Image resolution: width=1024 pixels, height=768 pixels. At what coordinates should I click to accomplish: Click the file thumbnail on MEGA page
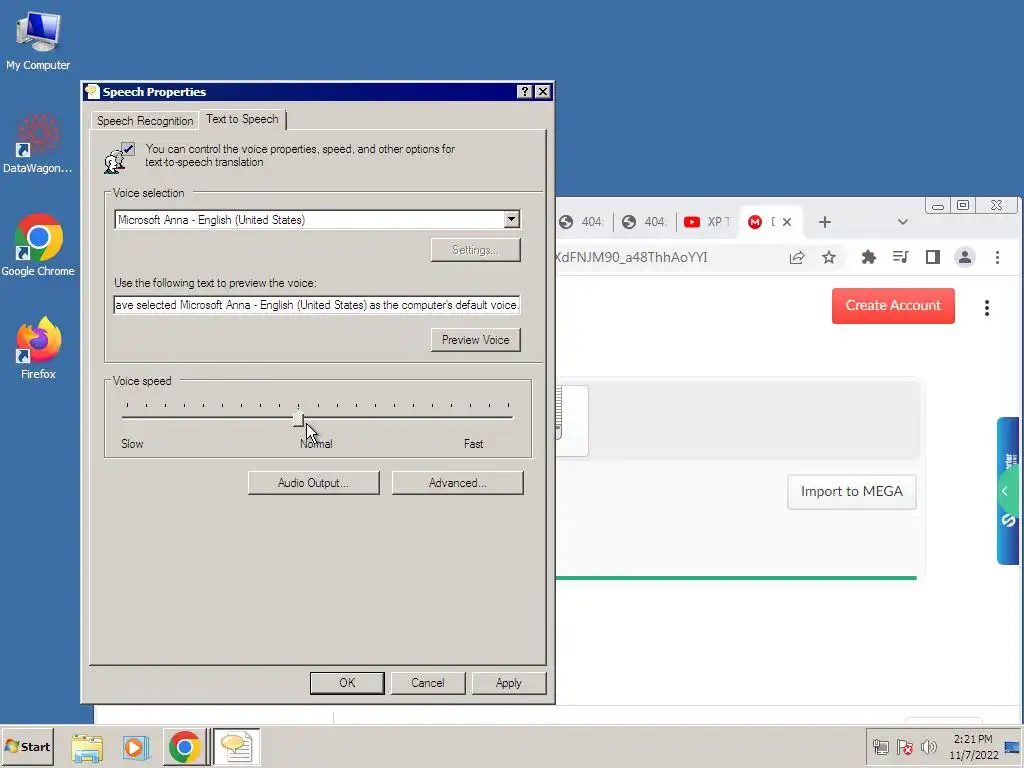[572, 421]
